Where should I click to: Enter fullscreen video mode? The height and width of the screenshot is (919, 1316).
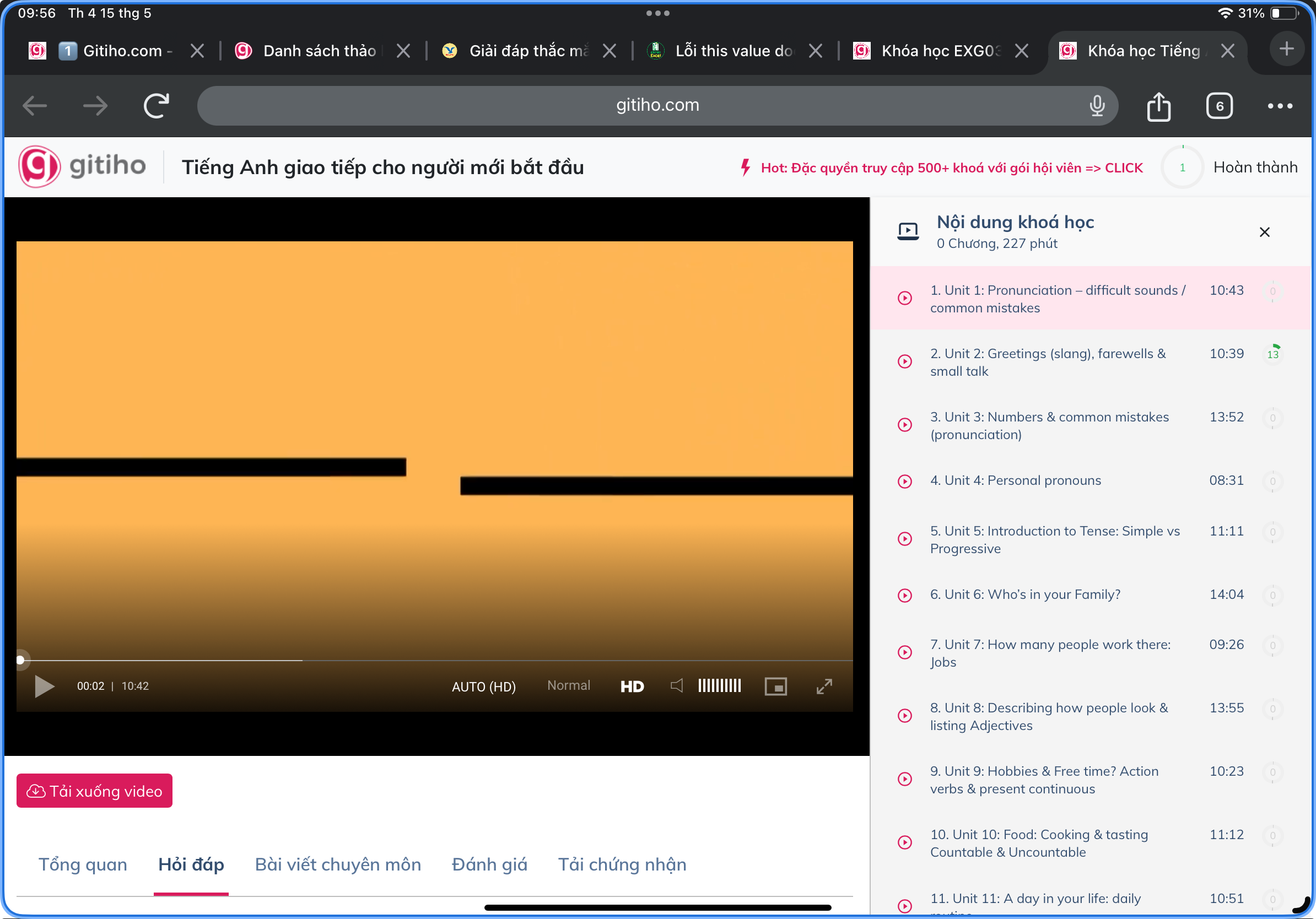coord(824,686)
